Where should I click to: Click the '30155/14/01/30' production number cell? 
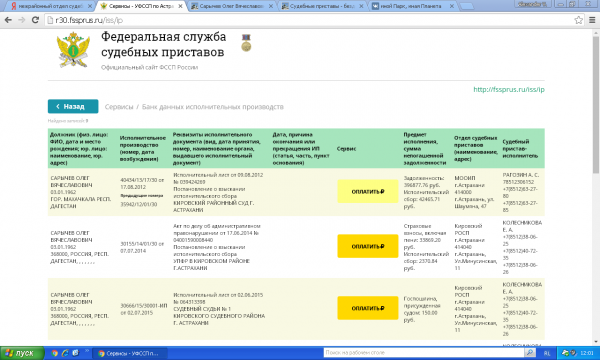(x=142, y=247)
